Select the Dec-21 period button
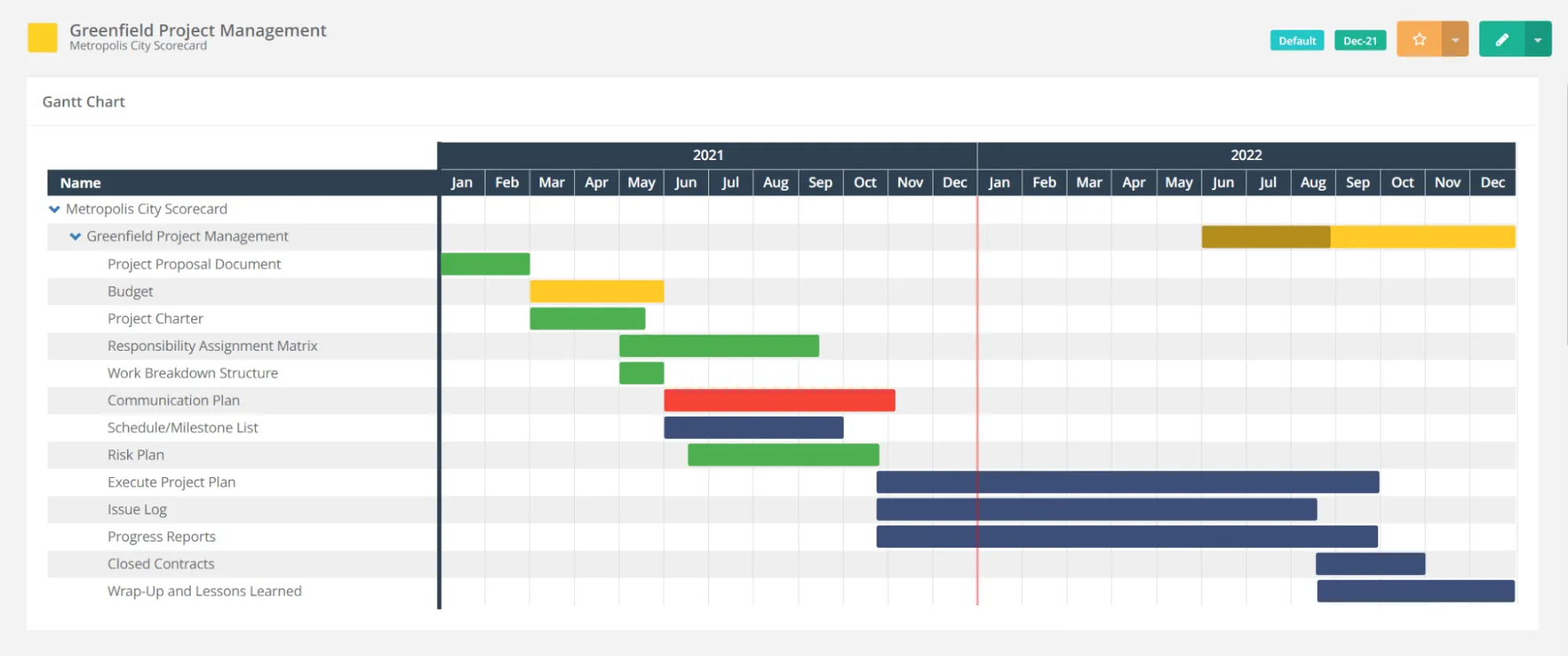 tap(1360, 41)
